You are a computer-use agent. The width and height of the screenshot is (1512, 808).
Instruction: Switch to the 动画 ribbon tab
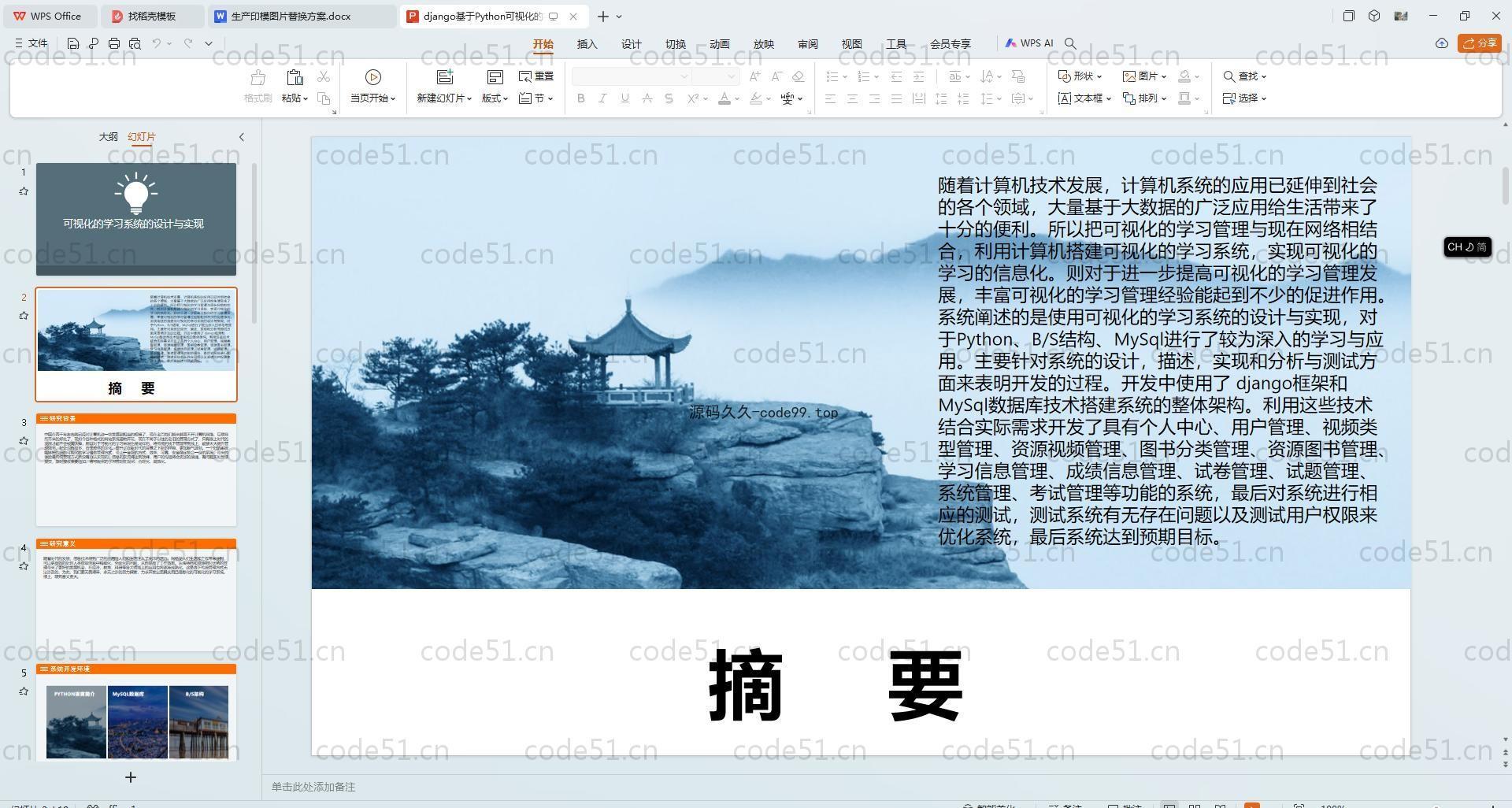[719, 44]
